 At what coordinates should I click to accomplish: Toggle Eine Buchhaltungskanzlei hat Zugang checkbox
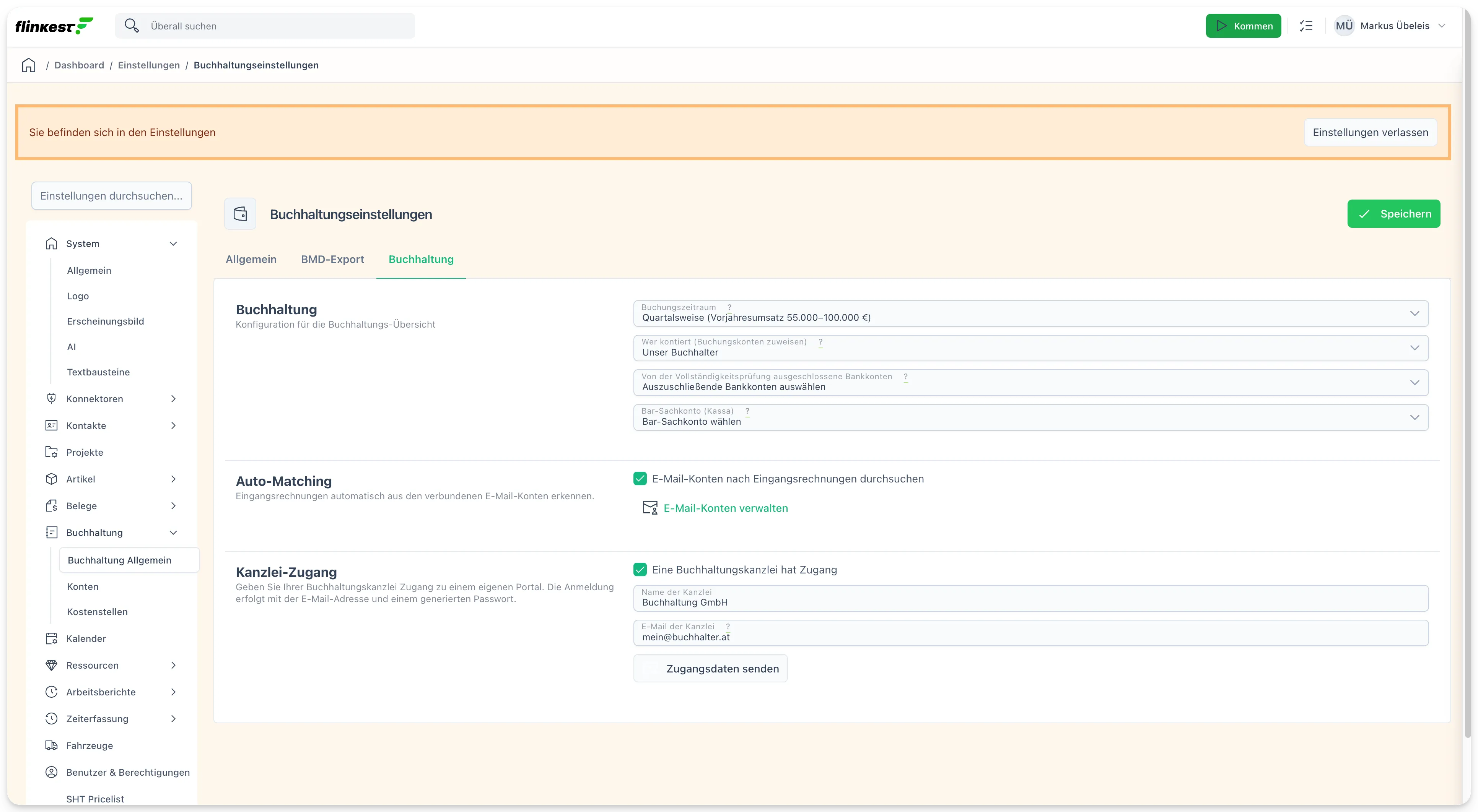[x=640, y=570]
